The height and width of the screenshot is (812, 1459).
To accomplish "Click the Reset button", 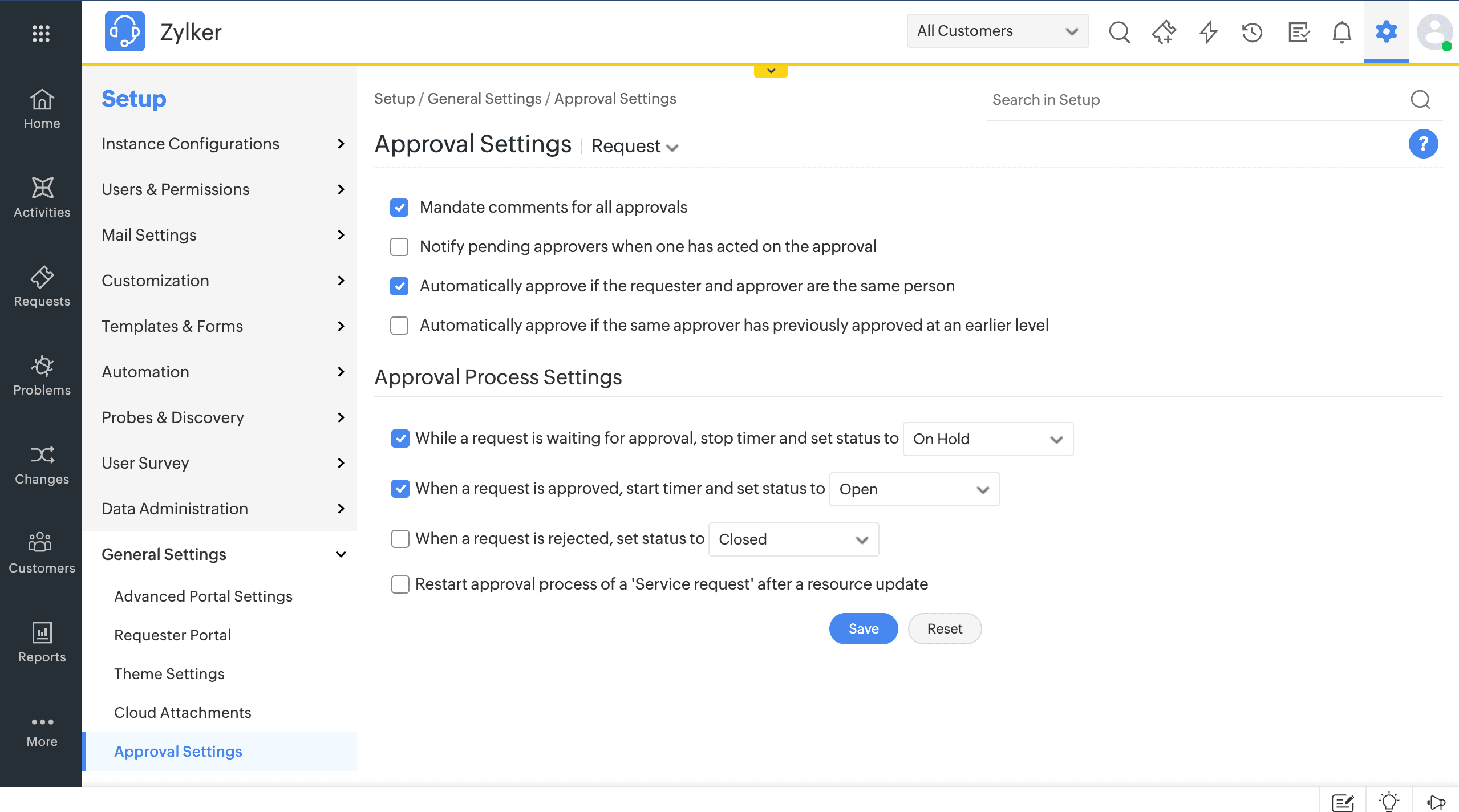I will pos(944,628).
